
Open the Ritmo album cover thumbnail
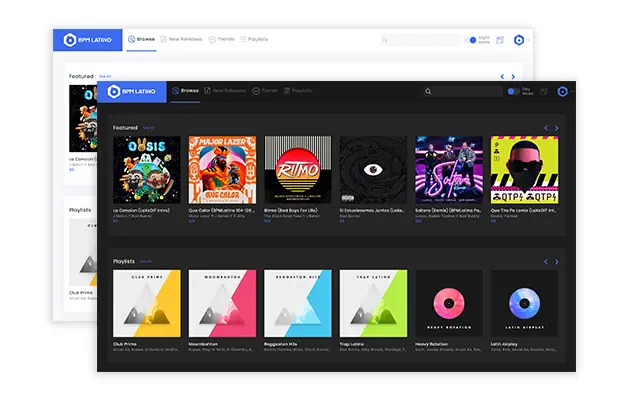pos(297,170)
